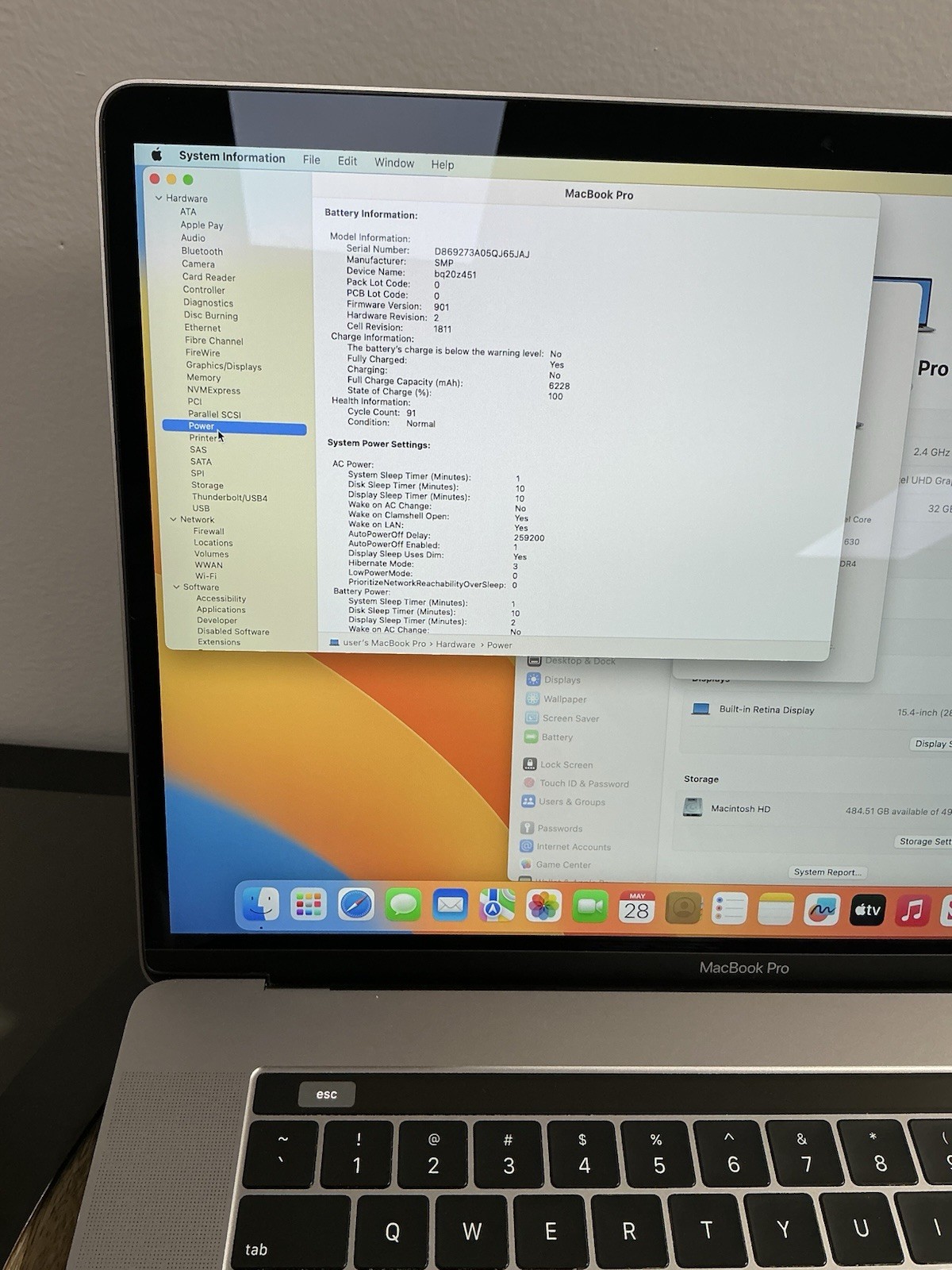This screenshot has height=1270, width=952.
Task: Click the Full Charge Capacity value 6228
Action: [559, 386]
